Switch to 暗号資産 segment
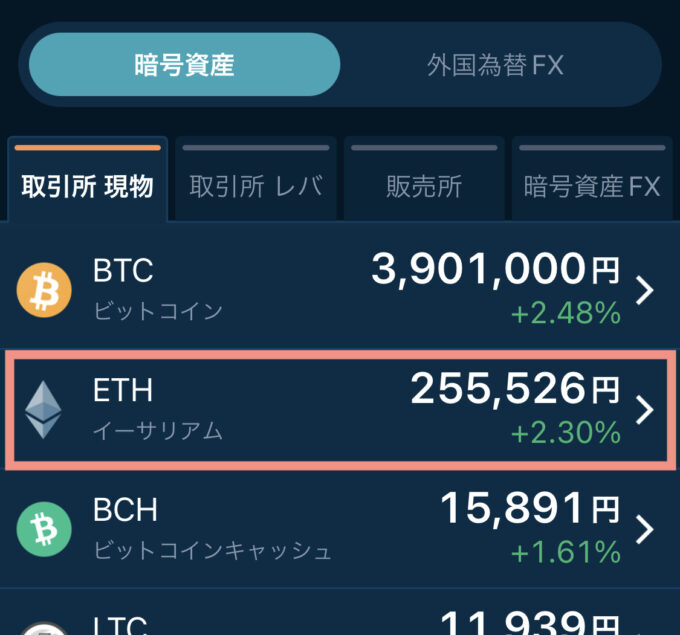This screenshot has width=680, height=635. tap(184, 64)
